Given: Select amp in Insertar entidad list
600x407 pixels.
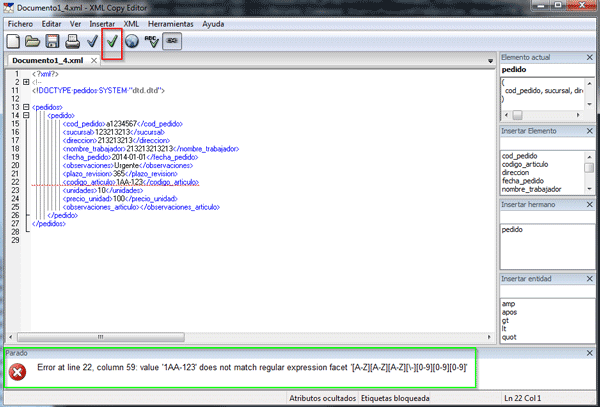Looking at the screenshot, I should [x=509, y=301].
